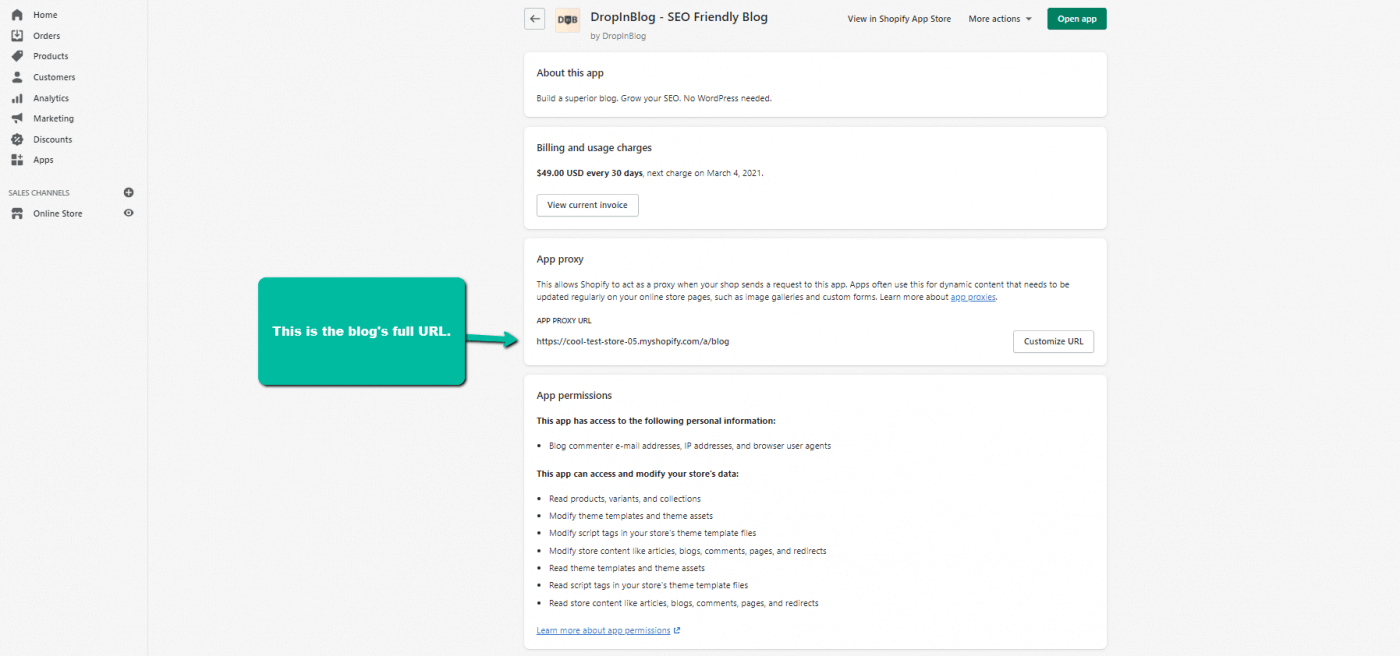Click the Customize URL button
Image resolution: width=1400 pixels, height=656 pixels.
(1054, 341)
